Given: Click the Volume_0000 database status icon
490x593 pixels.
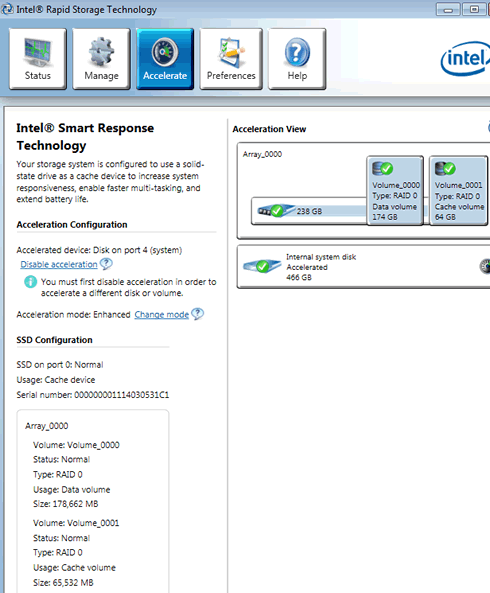Looking at the screenshot, I should click(x=383, y=168).
